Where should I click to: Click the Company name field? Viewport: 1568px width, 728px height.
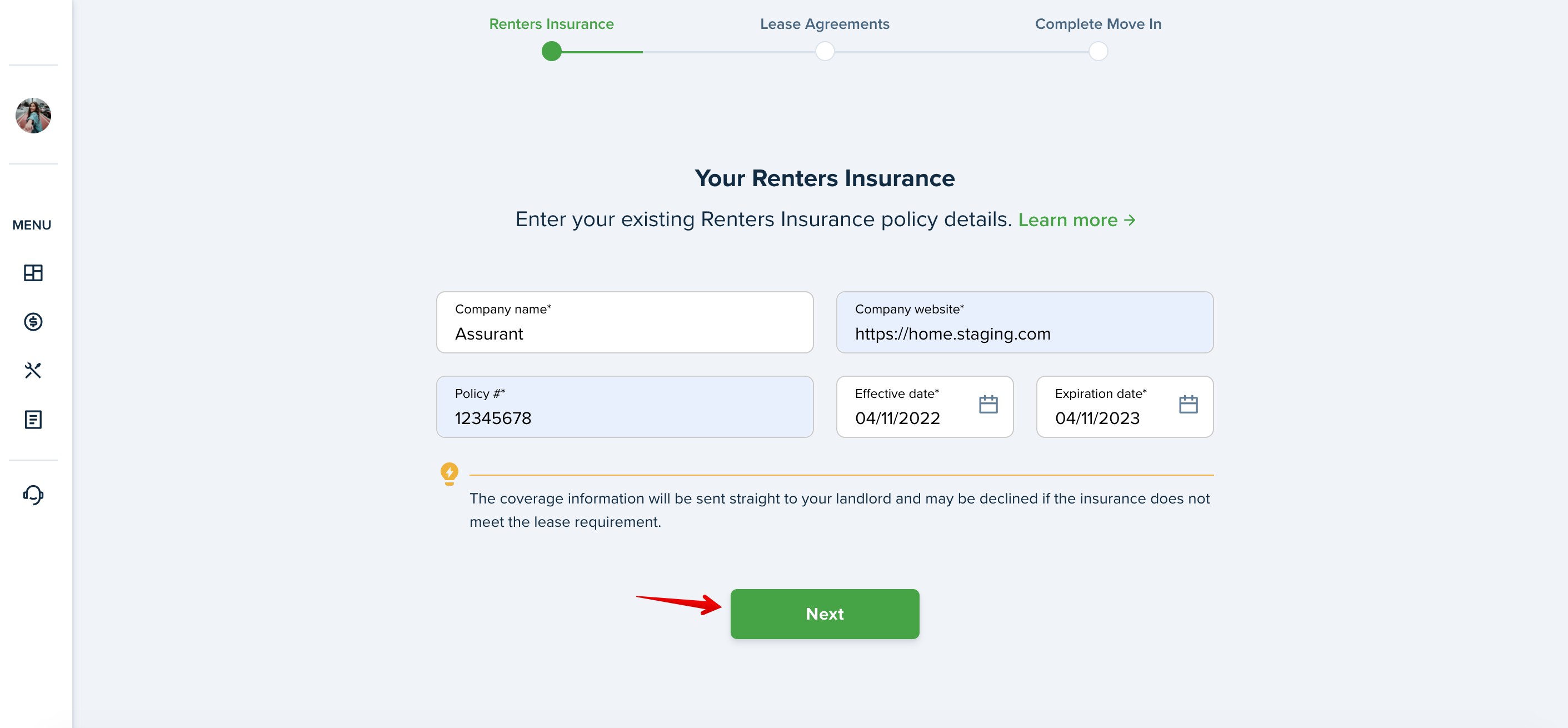tap(625, 322)
